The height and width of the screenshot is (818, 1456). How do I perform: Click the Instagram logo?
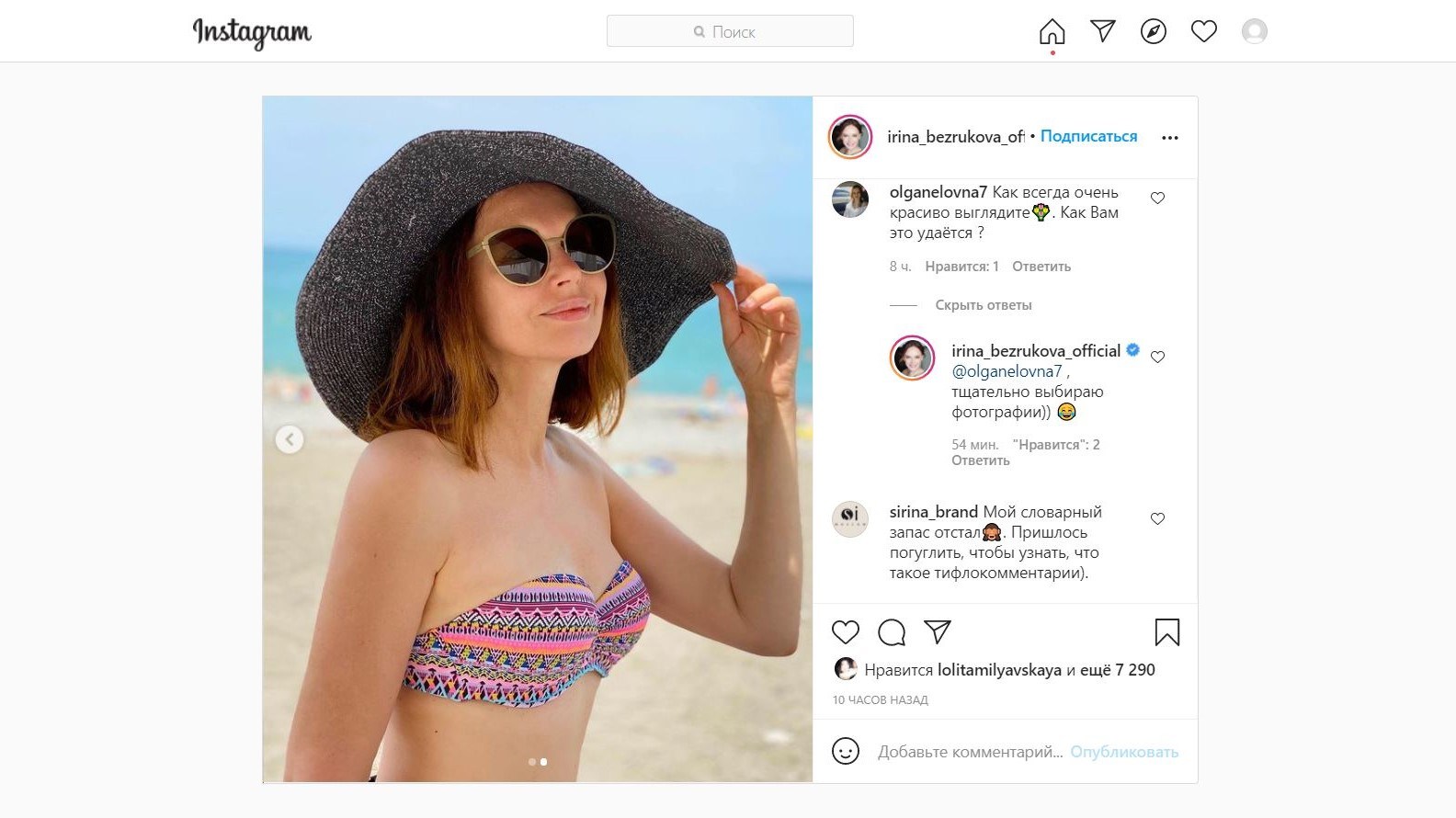click(x=252, y=33)
